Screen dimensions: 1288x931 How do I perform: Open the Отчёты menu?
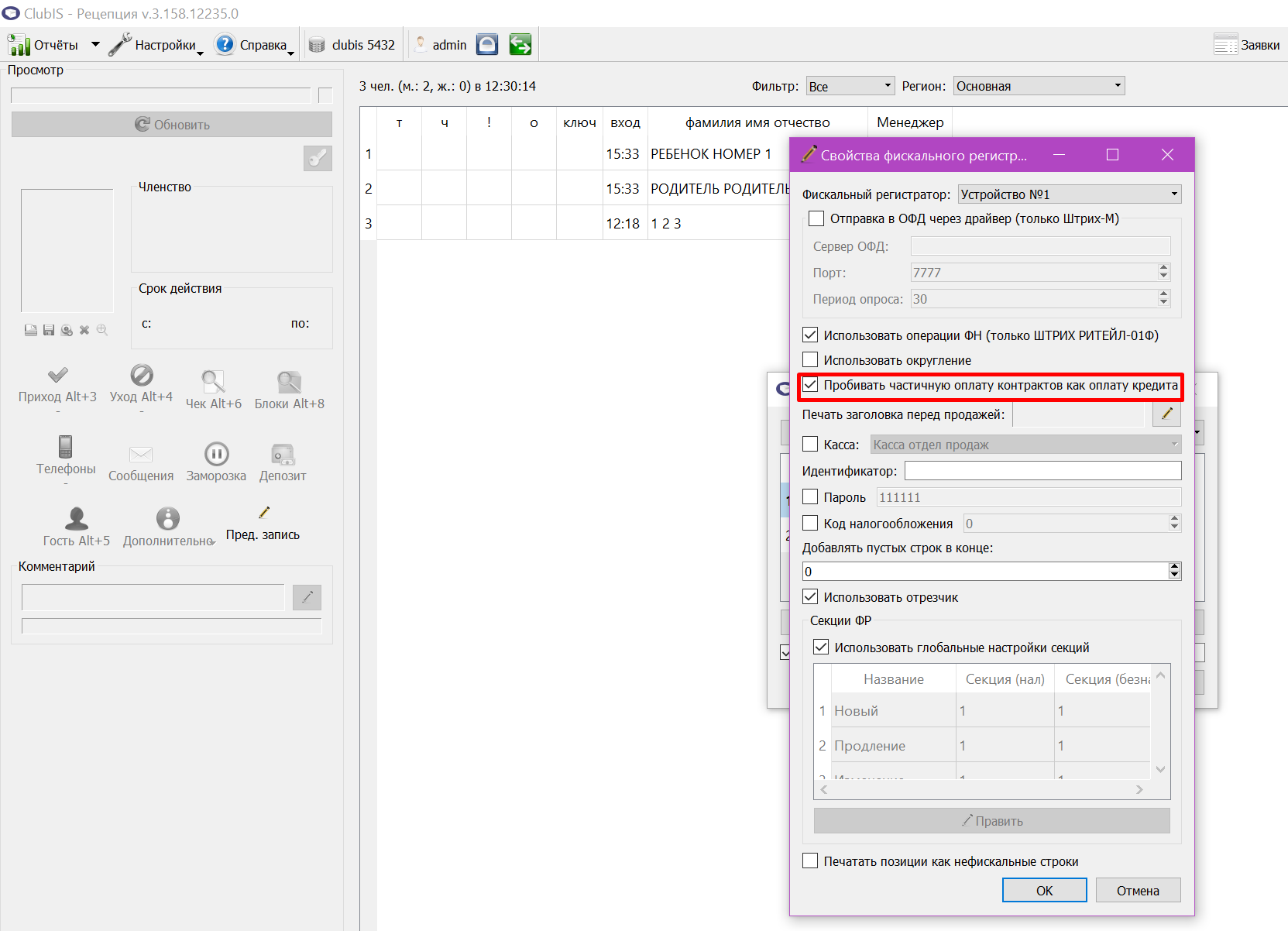pos(53,45)
